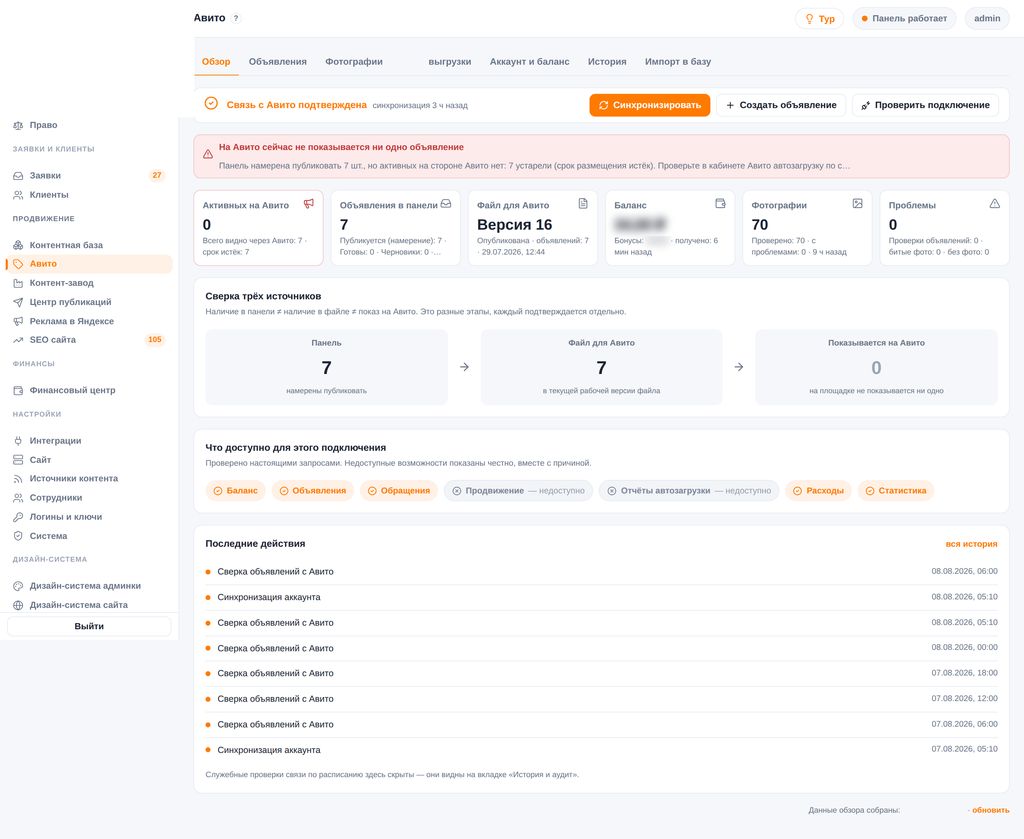Click the alert triangle in the red warning banner

click(208, 154)
